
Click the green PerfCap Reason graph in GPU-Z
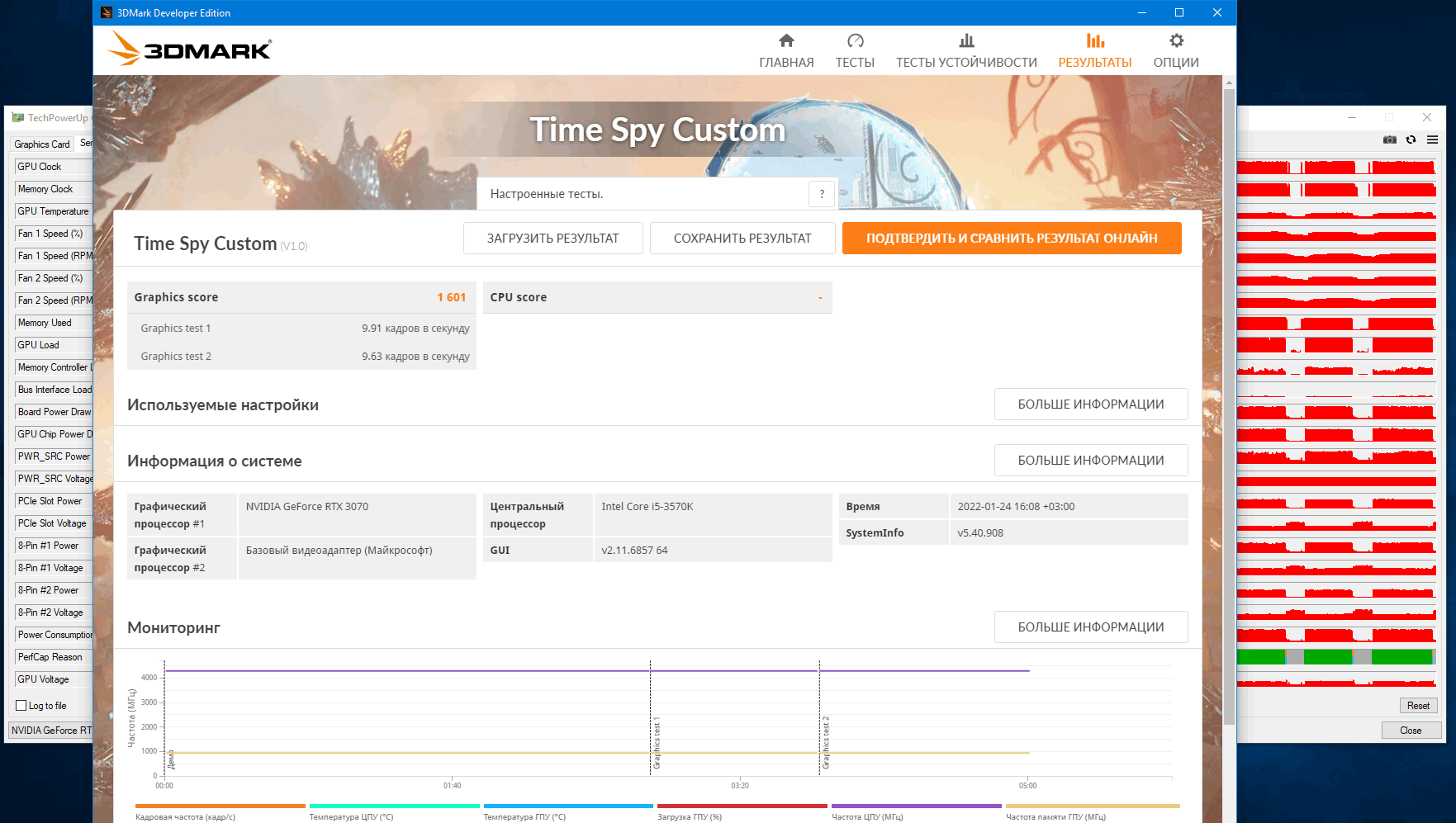coord(1335,657)
